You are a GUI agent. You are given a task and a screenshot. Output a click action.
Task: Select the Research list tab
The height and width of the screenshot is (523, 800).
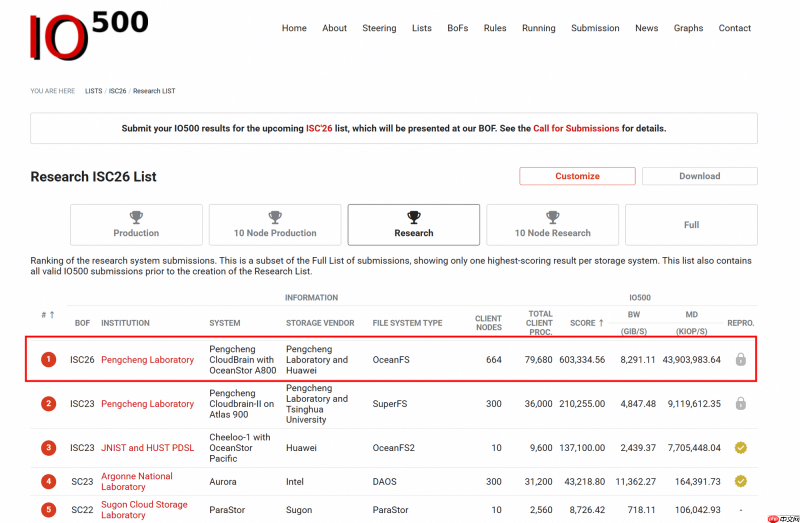click(414, 225)
